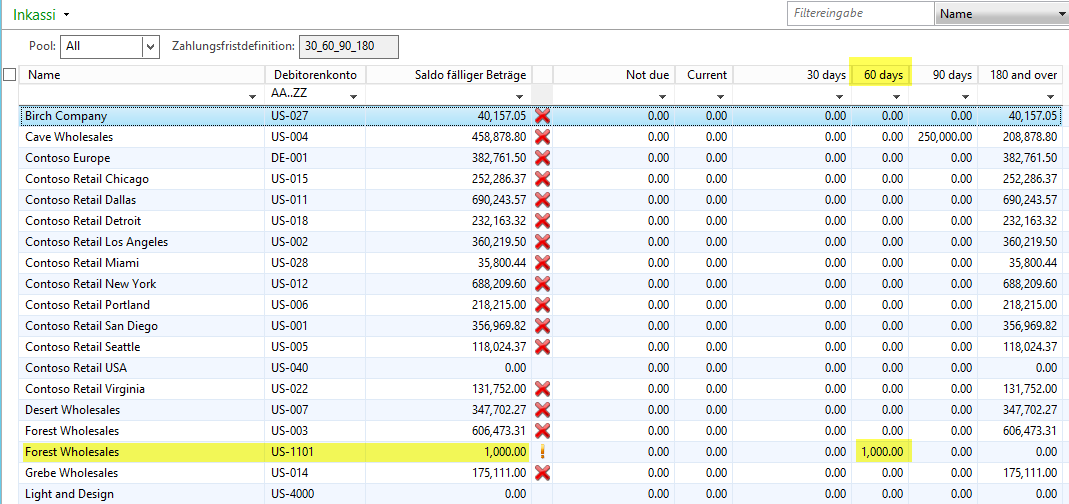Click red X icon for Contoso Retail Miami

[543, 263]
